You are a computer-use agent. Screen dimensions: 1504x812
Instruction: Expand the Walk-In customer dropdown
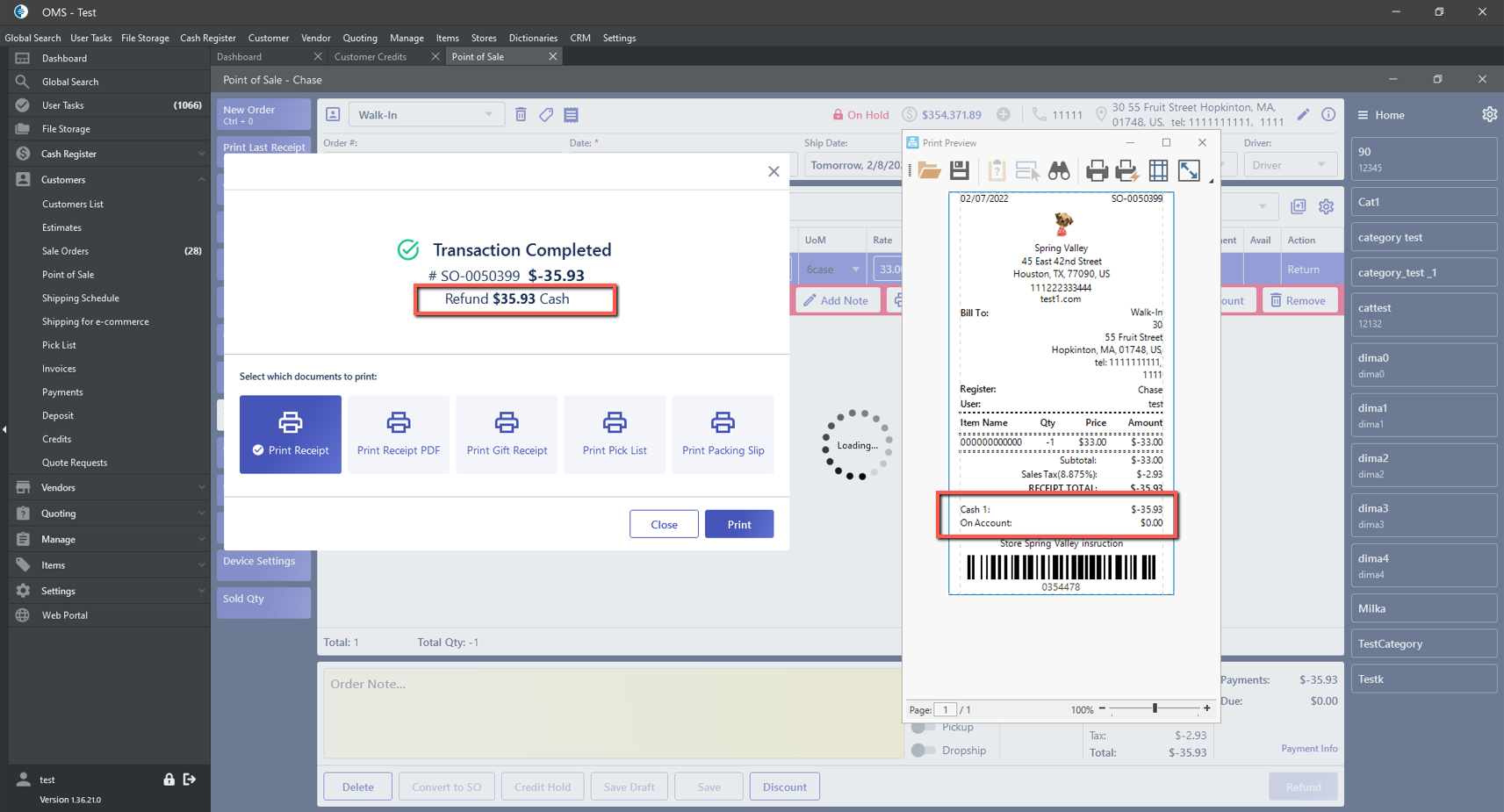pyautogui.click(x=488, y=115)
